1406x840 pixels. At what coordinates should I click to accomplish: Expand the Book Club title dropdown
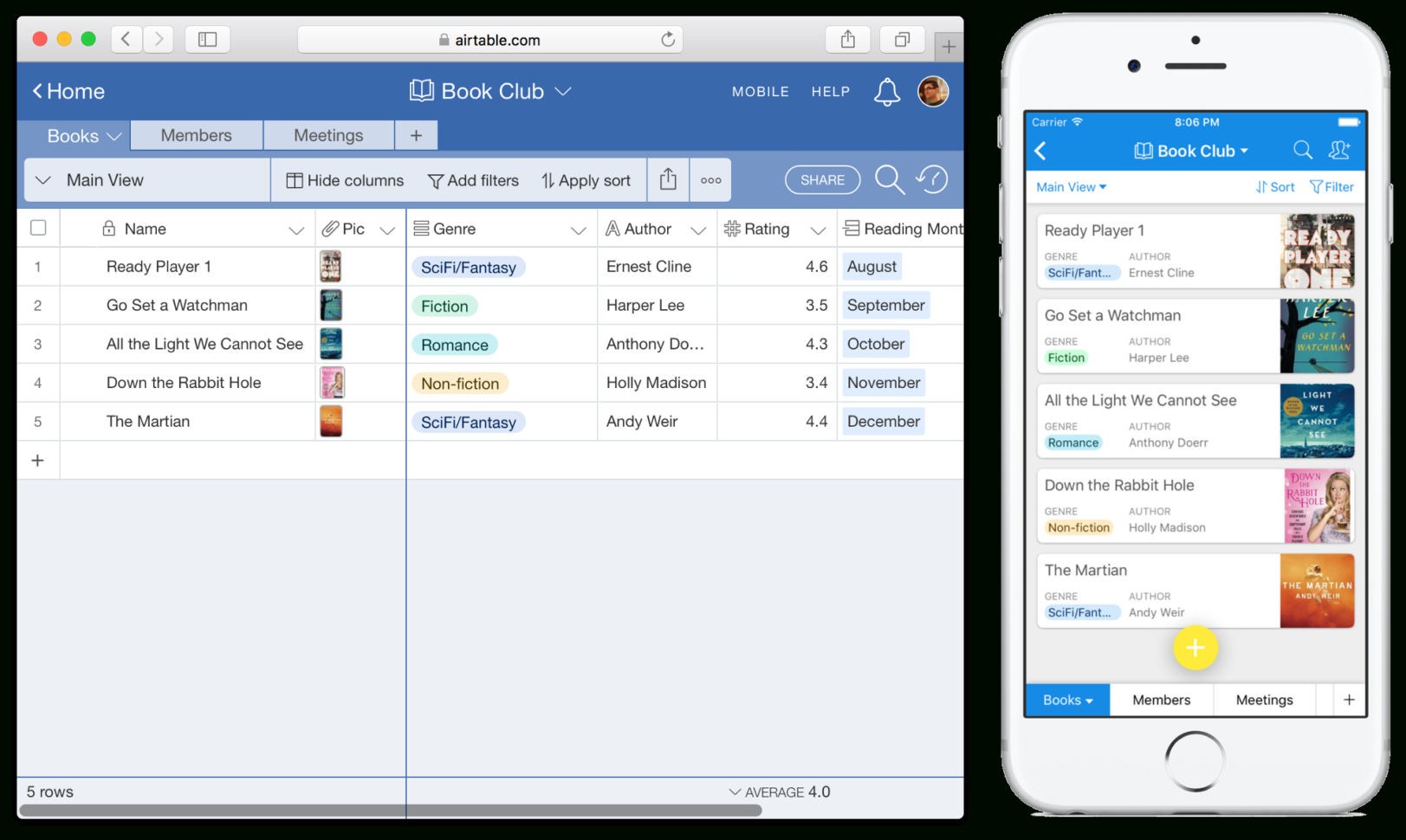pyautogui.click(x=564, y=91)
